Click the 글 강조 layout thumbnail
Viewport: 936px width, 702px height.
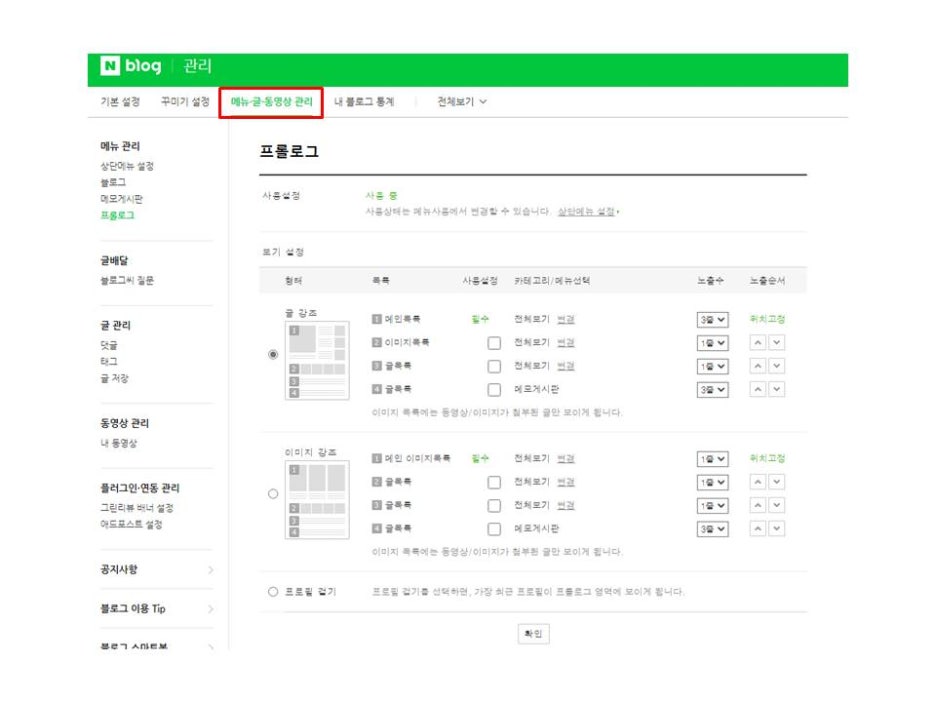317,361
